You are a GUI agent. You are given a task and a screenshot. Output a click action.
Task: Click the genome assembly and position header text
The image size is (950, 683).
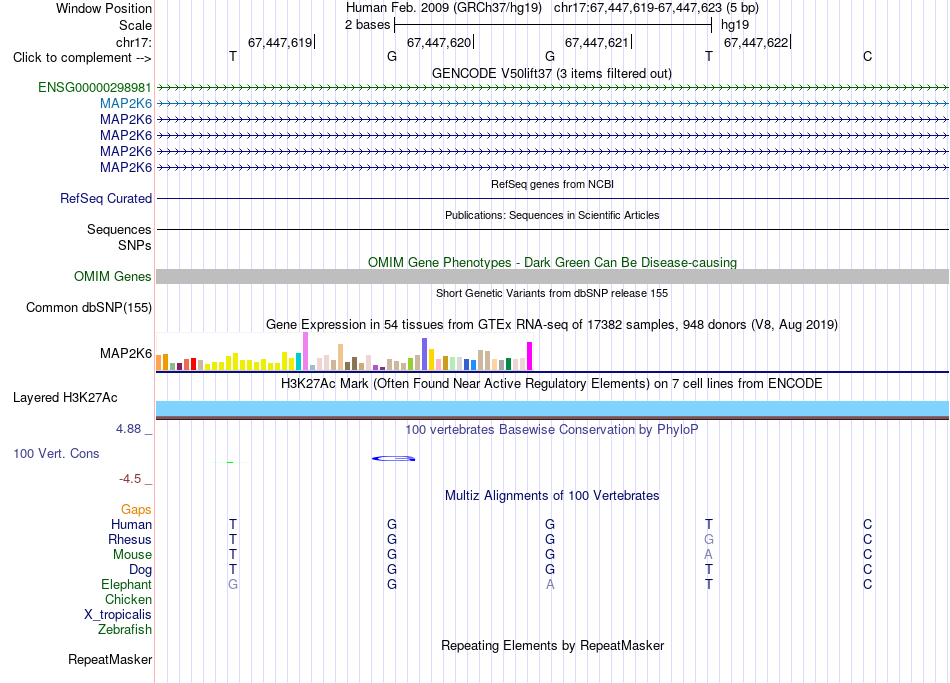(552, 8)
